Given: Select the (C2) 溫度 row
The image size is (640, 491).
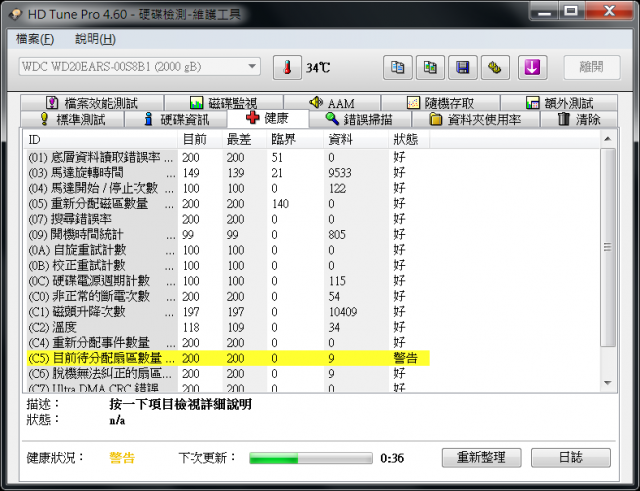Looking at the screenshot, I should (x=228, y=327).
